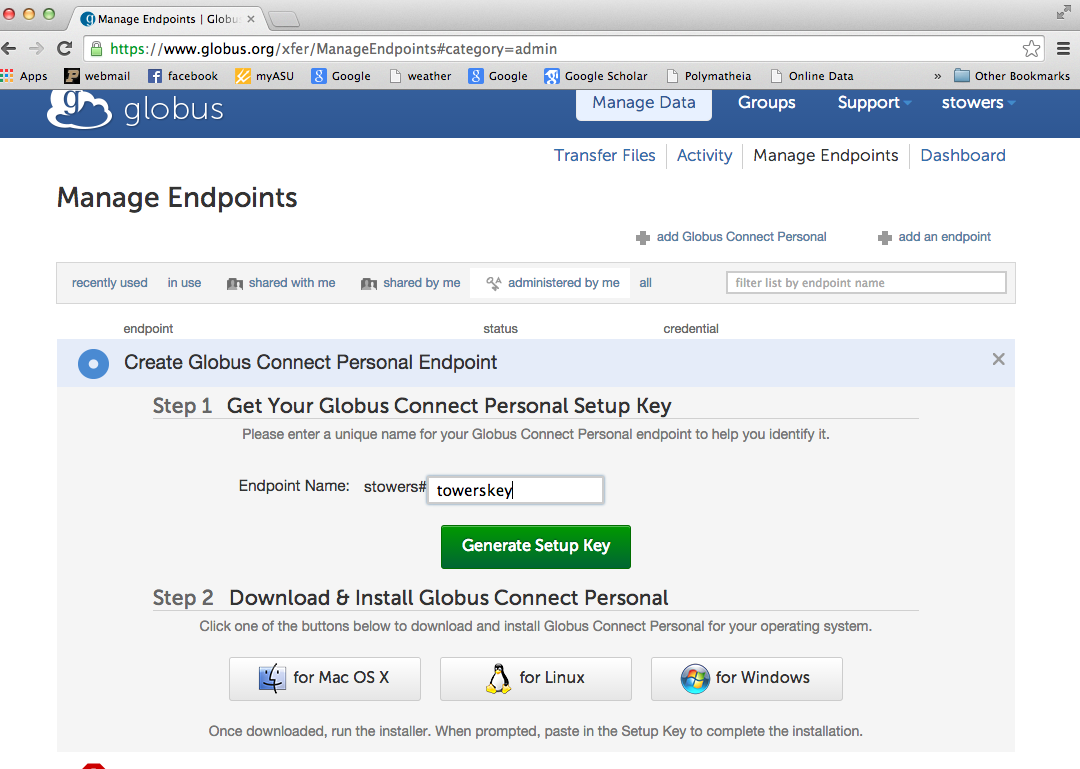Click credential column header
The image size is (1080, 769).
[x=691, y=329]
